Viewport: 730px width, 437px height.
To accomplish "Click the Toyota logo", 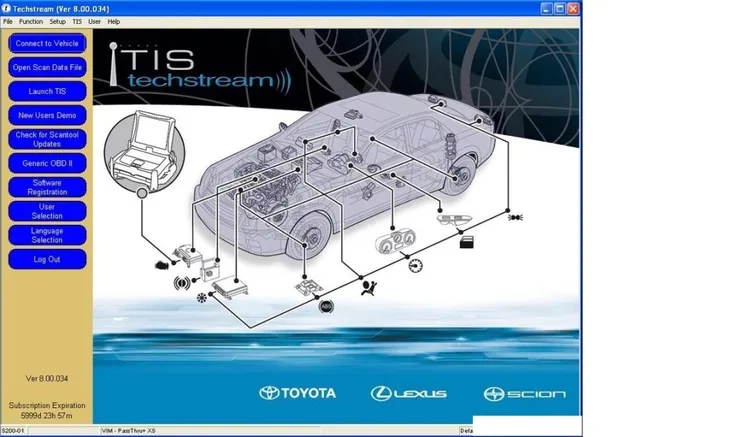I will 297,393.
